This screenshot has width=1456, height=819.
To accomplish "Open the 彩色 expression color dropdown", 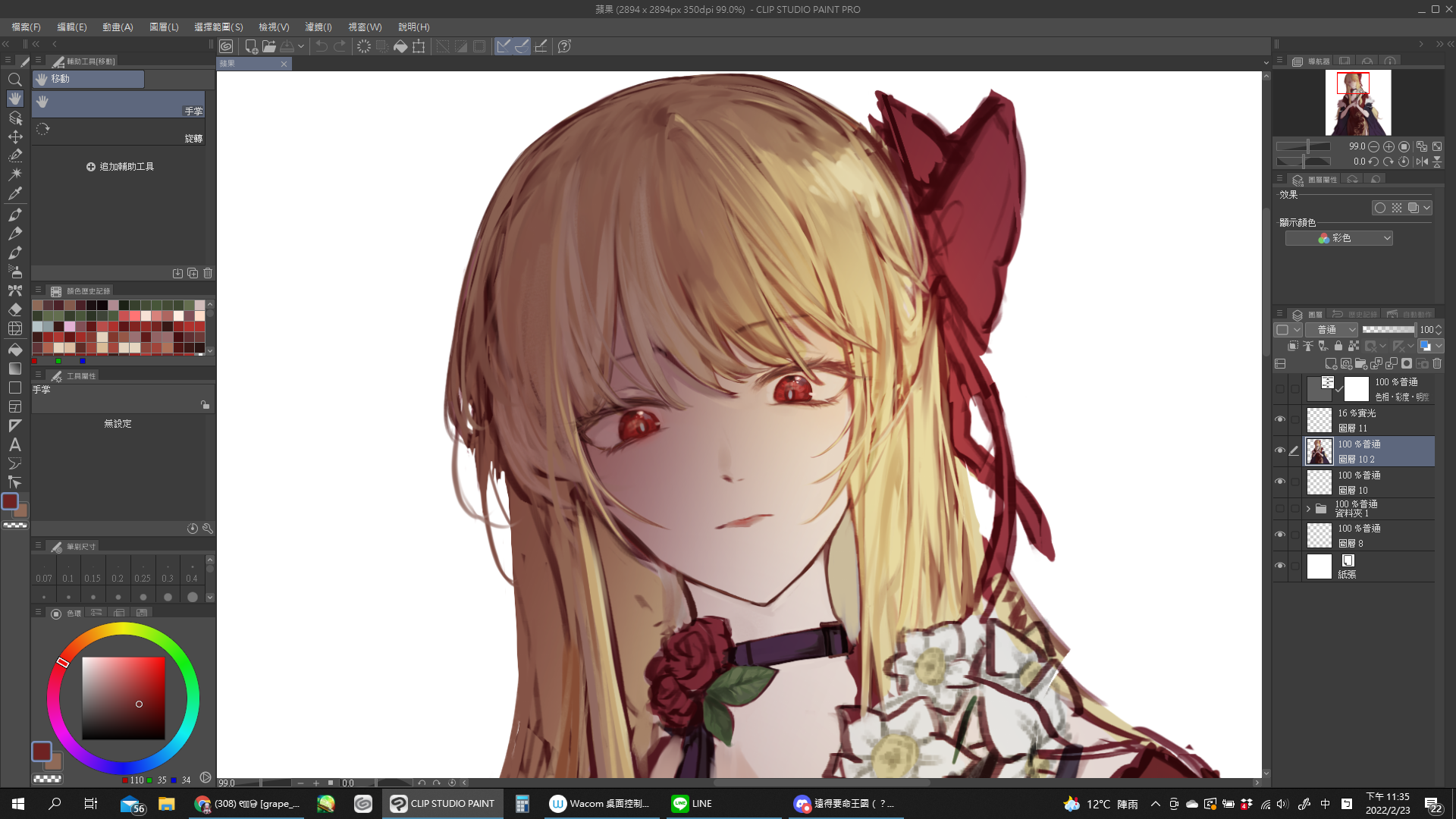I will click(x=1339, y=238).
